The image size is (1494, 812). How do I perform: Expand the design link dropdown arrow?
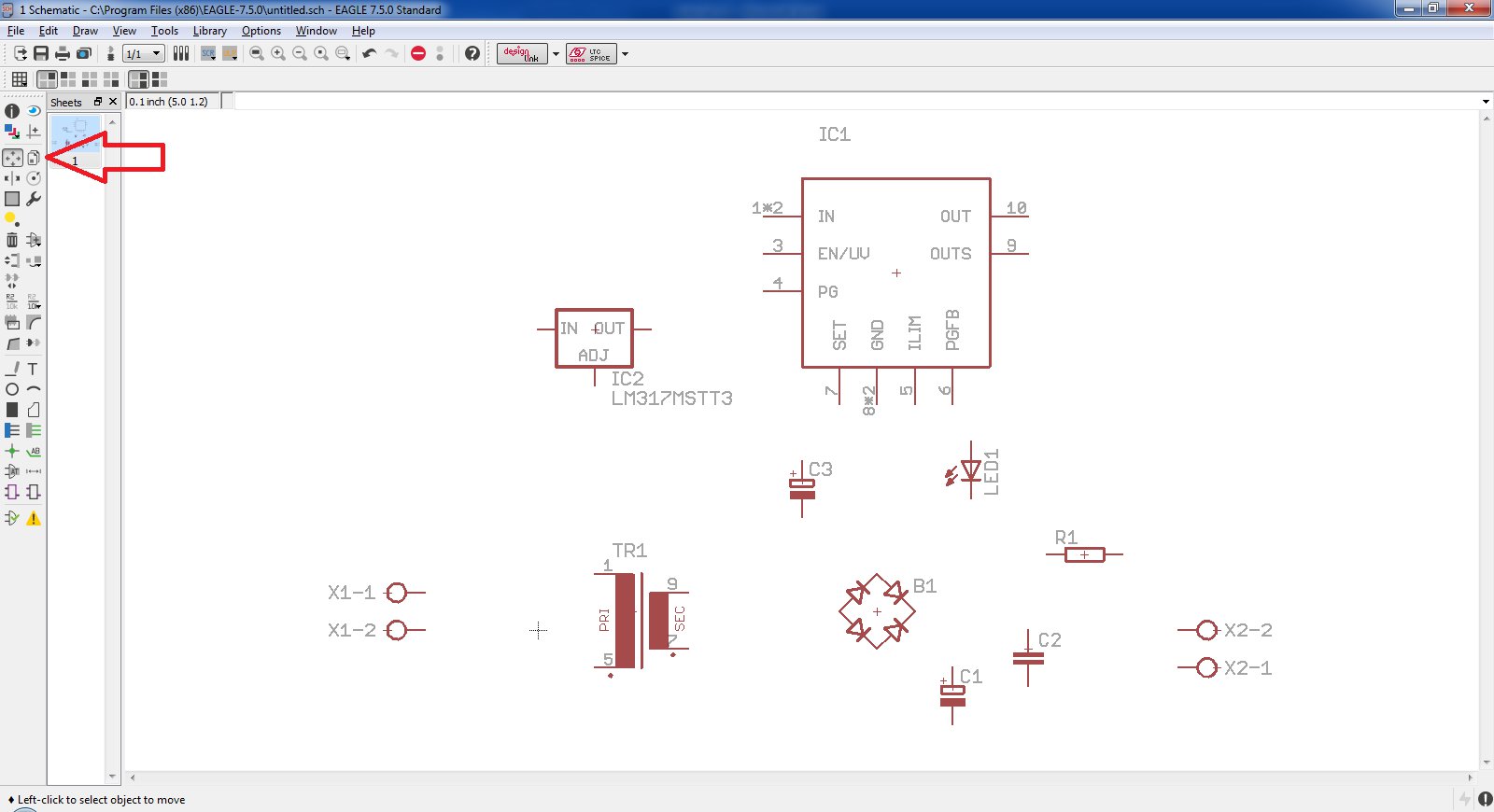556,53
